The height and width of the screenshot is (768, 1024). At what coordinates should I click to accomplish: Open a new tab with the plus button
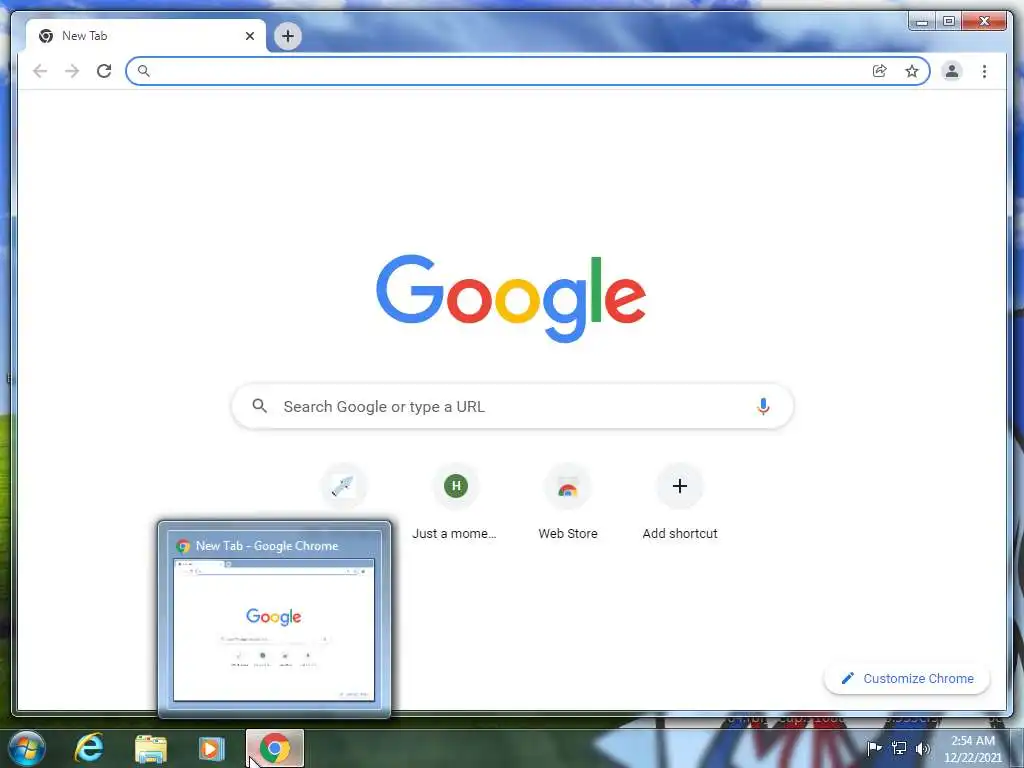click(x=287, y=36)
